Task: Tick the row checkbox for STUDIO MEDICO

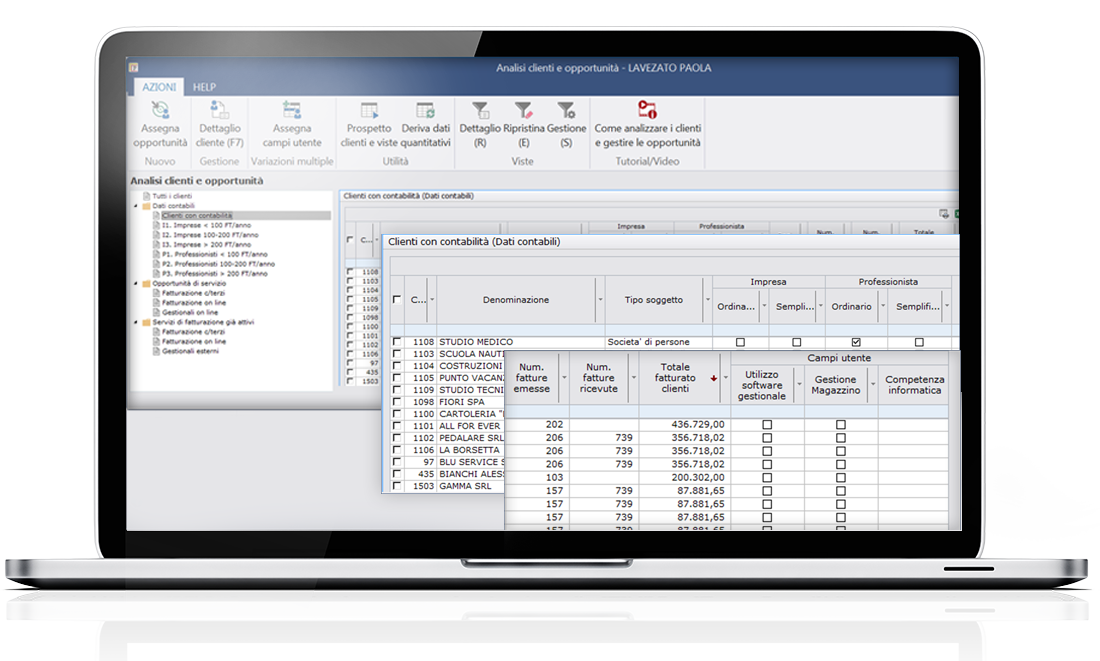Action: (x=397, y=342)
